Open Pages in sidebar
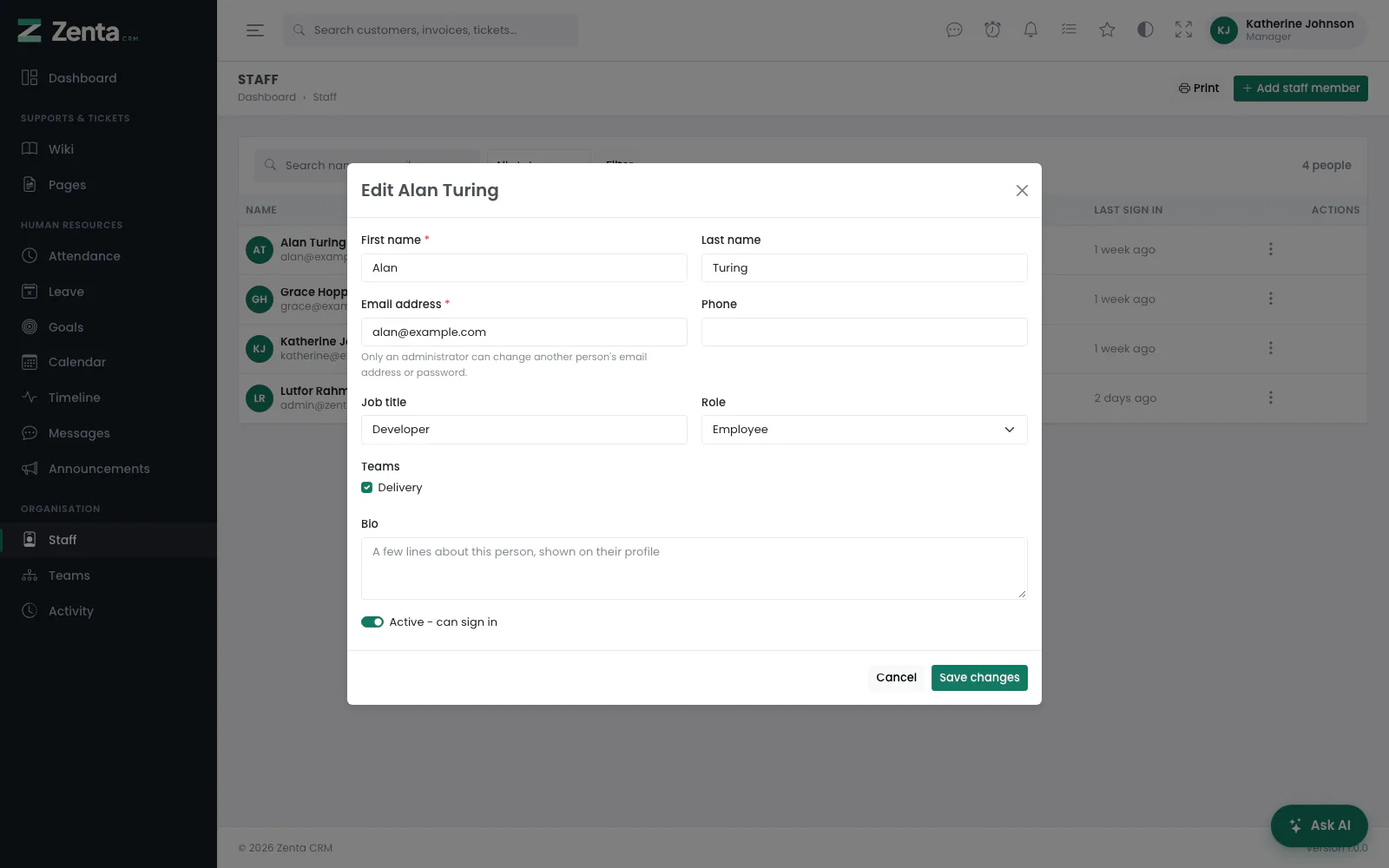The width and height of the screenshot is (1389, 868). [x=109, y=185]
